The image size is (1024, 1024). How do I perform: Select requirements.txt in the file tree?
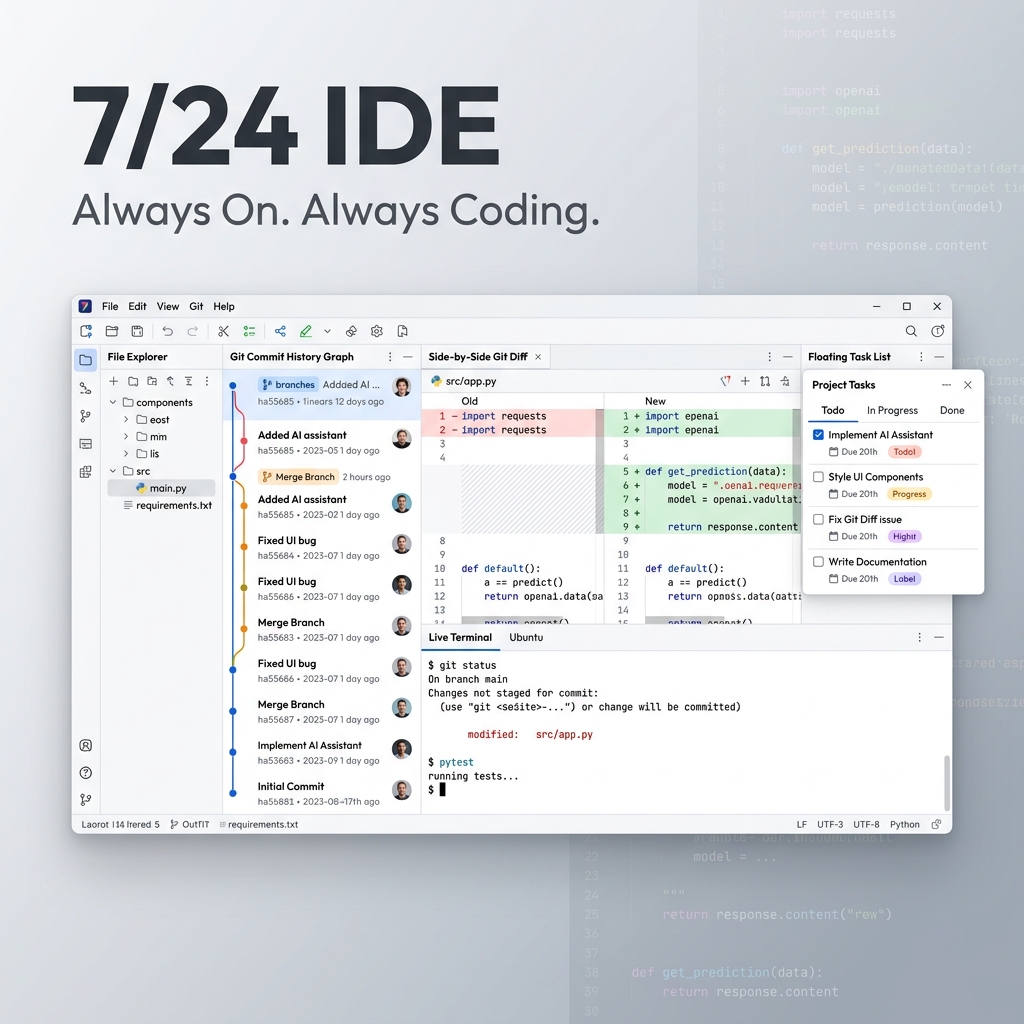click(x=168, y=505)
